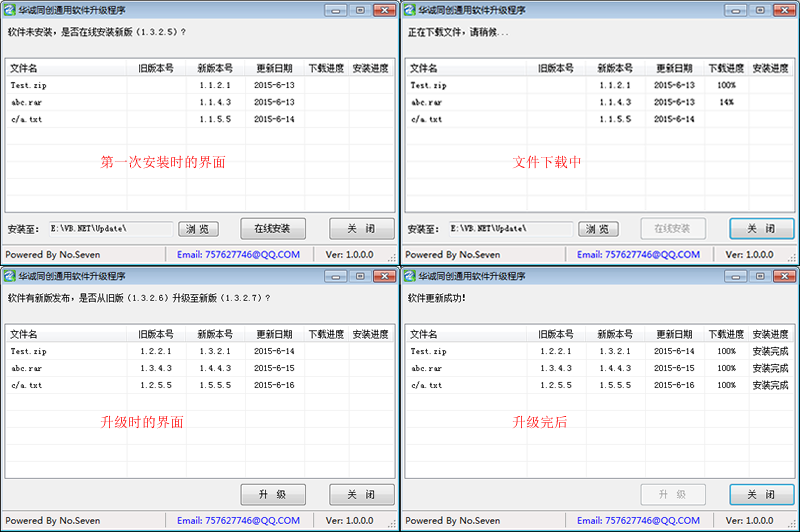
Task: Select abc.rar row in 软件未安装 window
Action: point(199,102)
